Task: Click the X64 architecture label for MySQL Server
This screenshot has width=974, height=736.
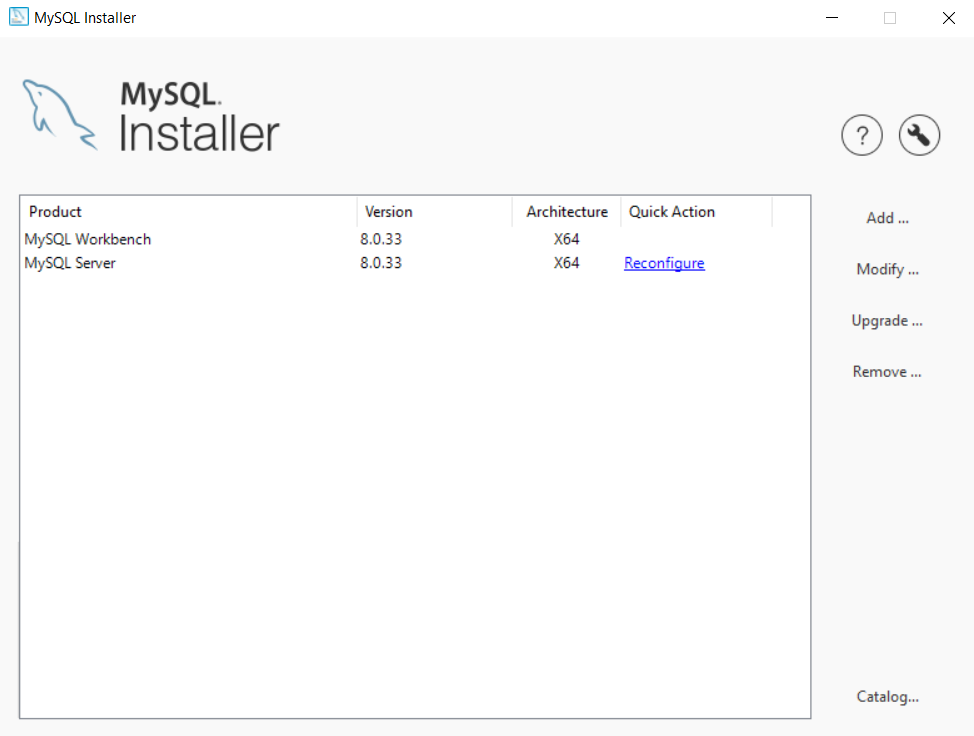Action: pos(566,263)
